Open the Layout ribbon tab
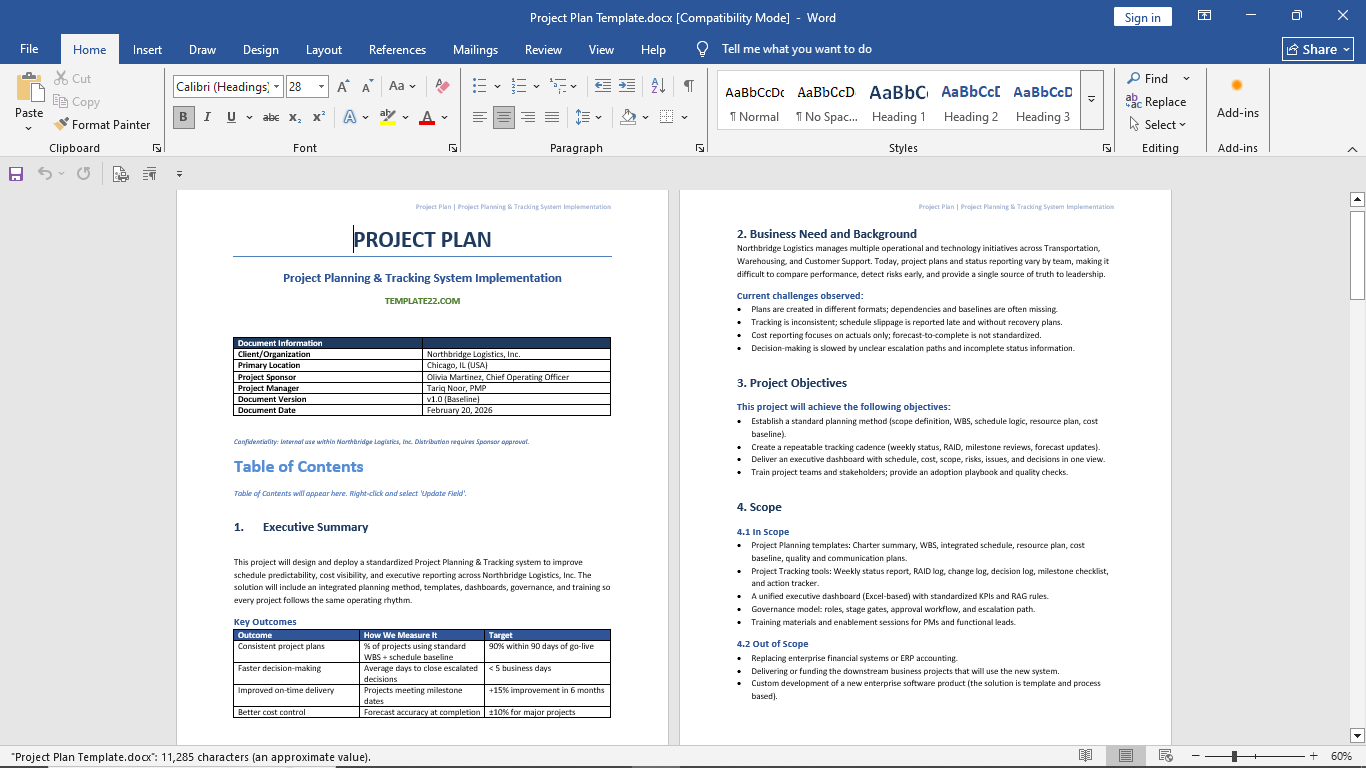Image resolution: width=1366 pixels, height=768 pixels. 323,50
